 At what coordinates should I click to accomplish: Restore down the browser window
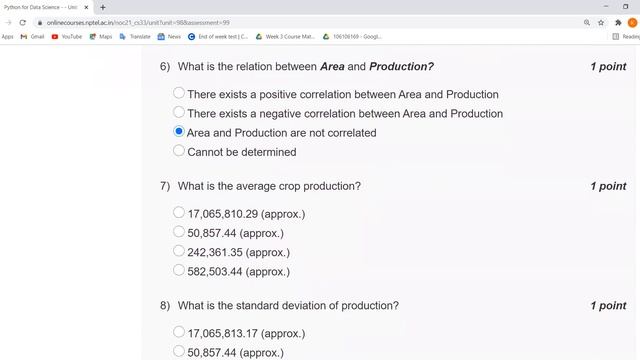coord(625,7)
